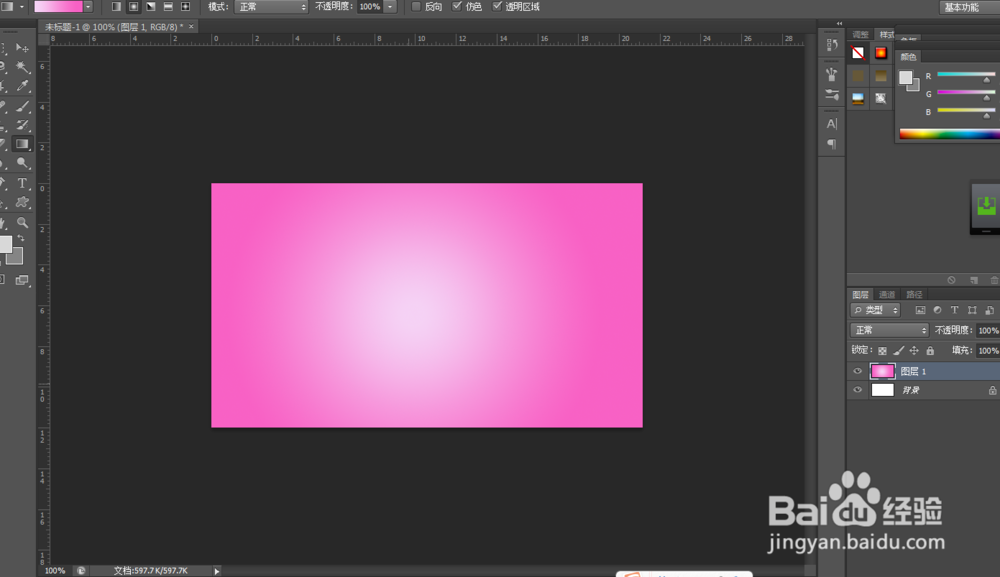Toggle lock transparent pixels
Viewport: 1000px width, 577px height.
click(882, 351)
